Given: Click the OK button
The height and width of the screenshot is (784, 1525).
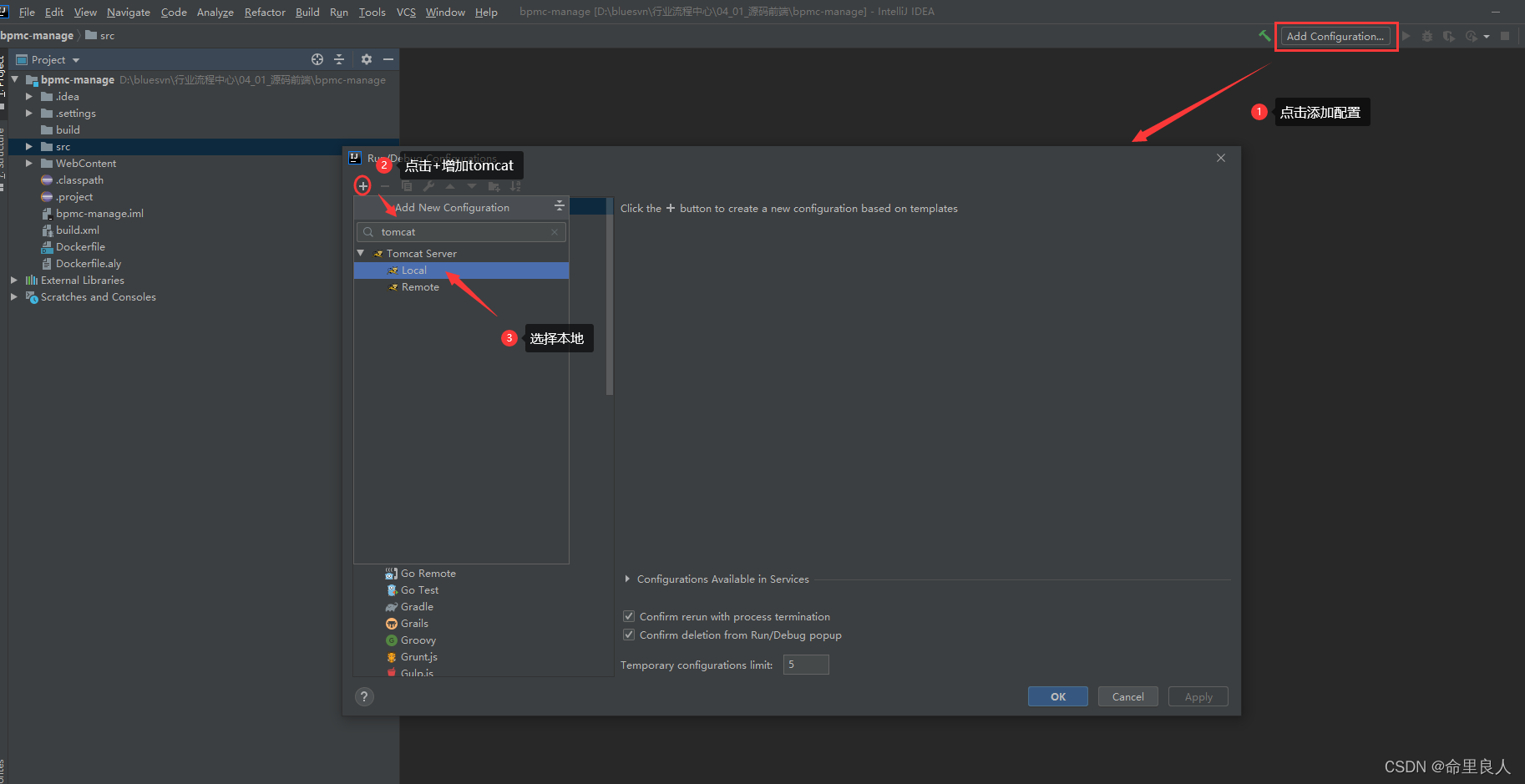Looking at the screenshot, I should 1058,696.
